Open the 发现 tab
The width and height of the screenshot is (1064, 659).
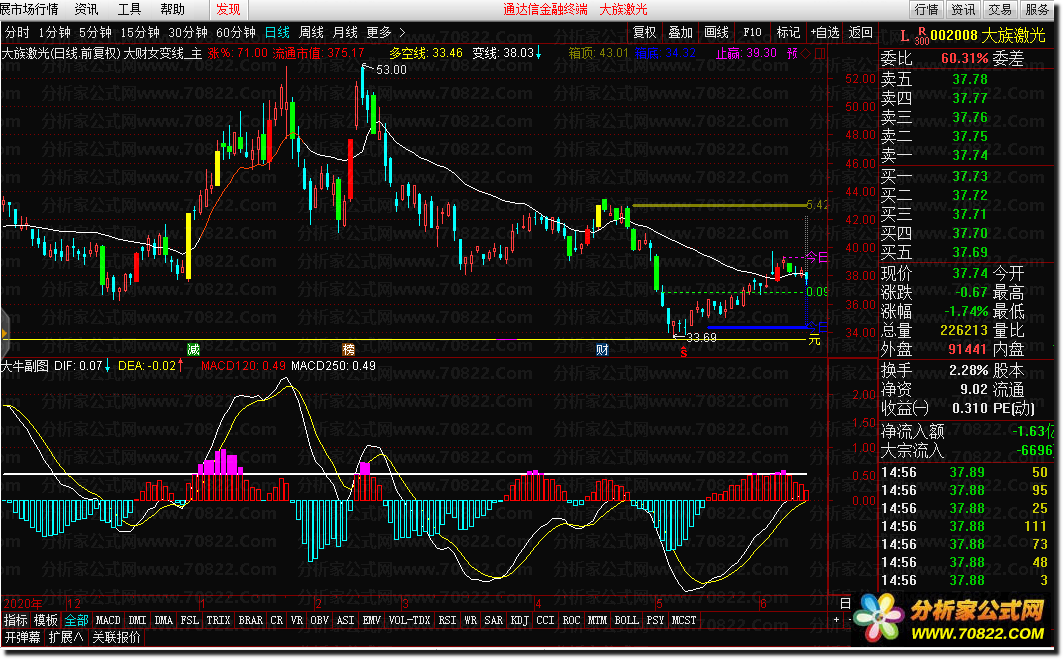click(x=228, y=9)
